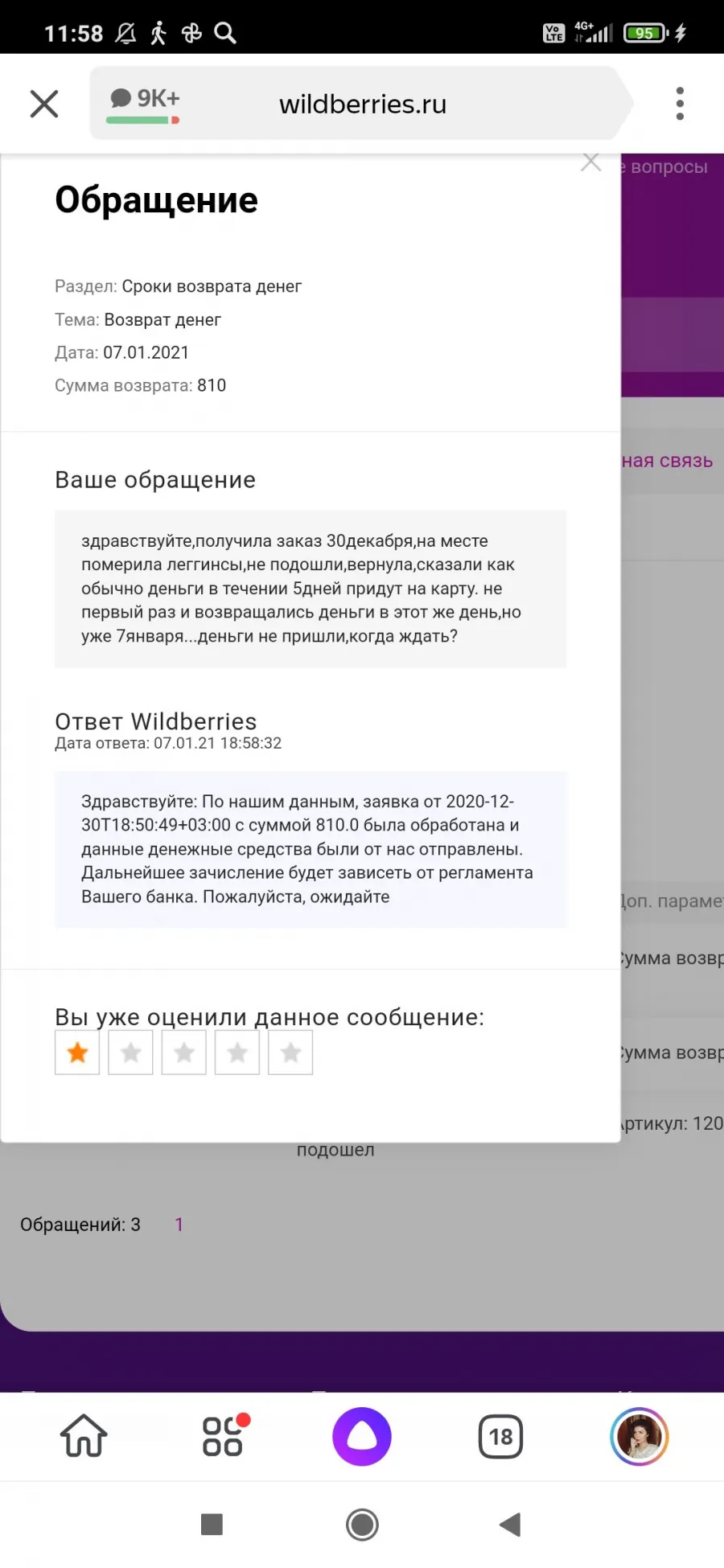Tap the text "Возврат денег" topic
The image size is (724, 1568).
tap(162, 319)
